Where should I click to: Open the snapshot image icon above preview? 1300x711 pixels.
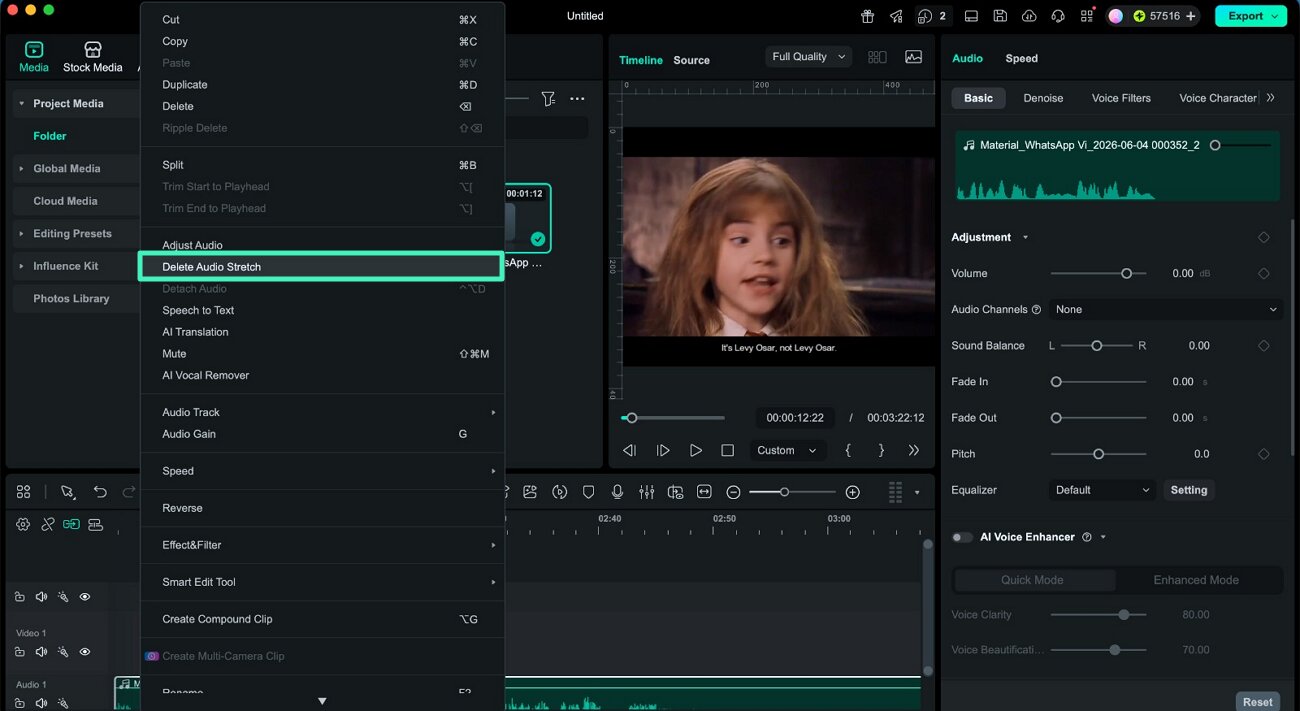913,57
